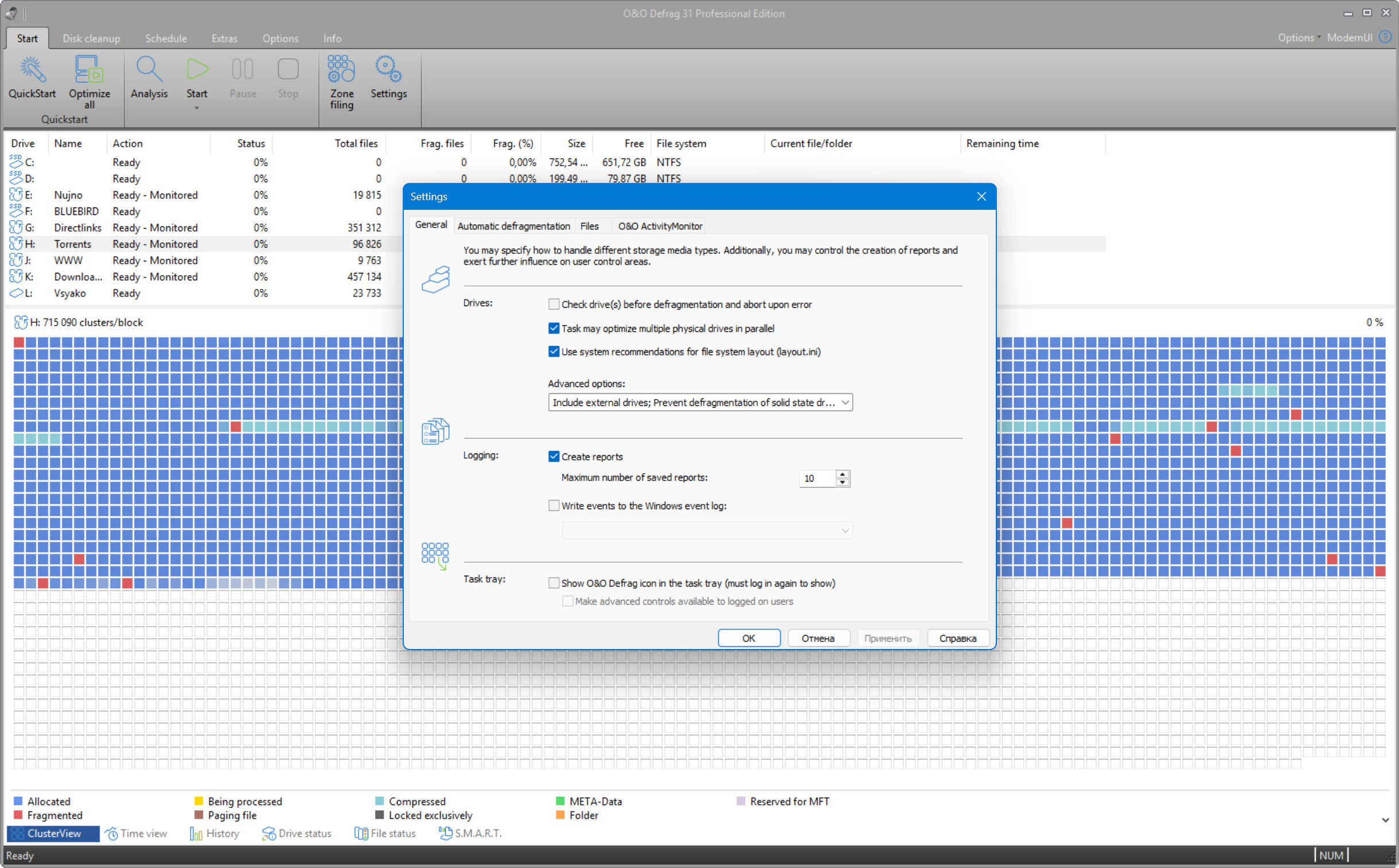Toggle use system recommendations layout.ini
1399x868 pixels.
pos(554,351)
